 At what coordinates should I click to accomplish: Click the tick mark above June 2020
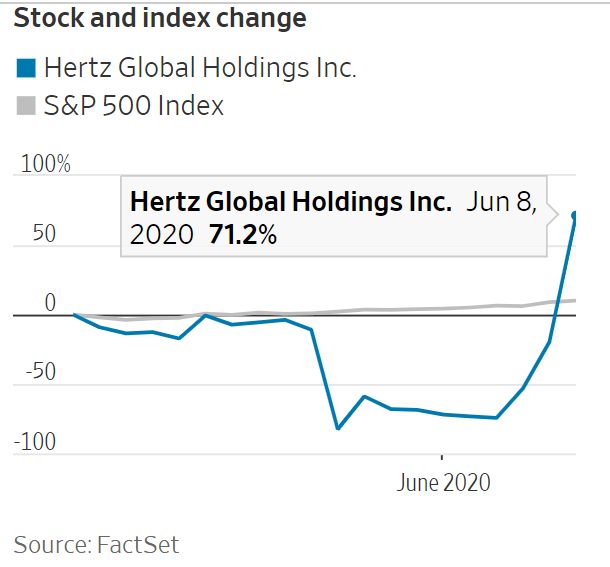click(x=443, y=460)
